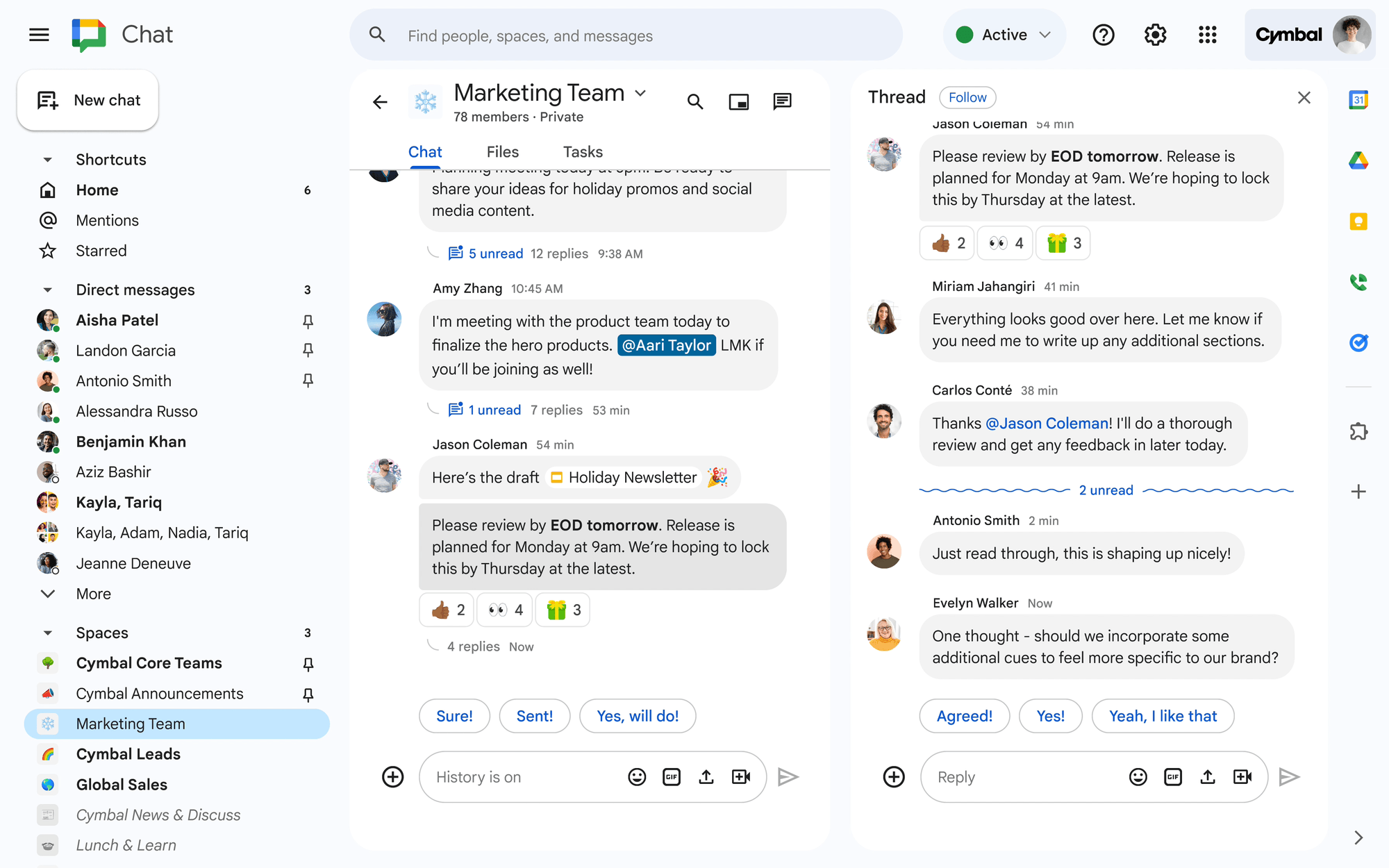Viewport: 1389px width, 868px height.
Task: Toggle pin for Landon Garcia conversation
Action: click(308, 351)
